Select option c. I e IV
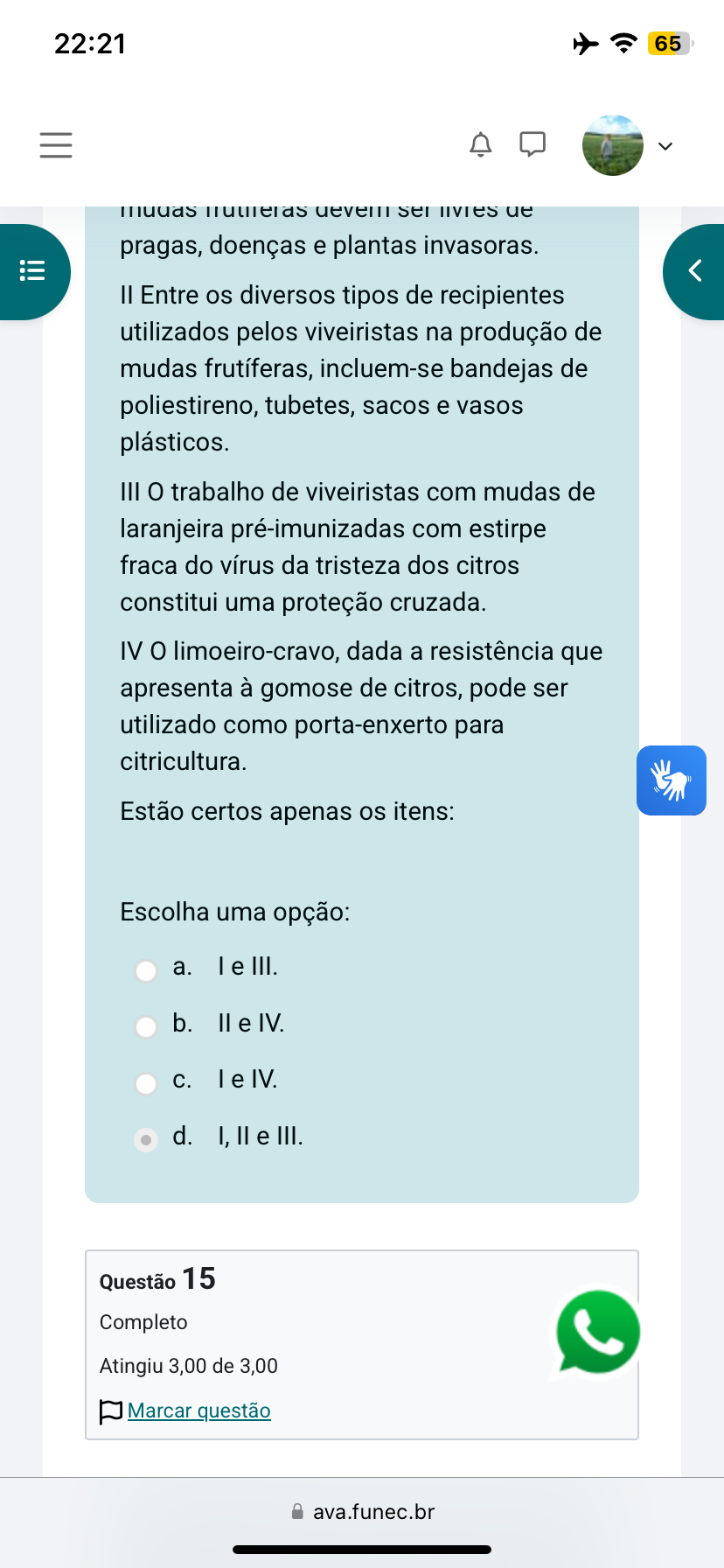This screenshot has width=724, height=1568. coord(146,1083)
